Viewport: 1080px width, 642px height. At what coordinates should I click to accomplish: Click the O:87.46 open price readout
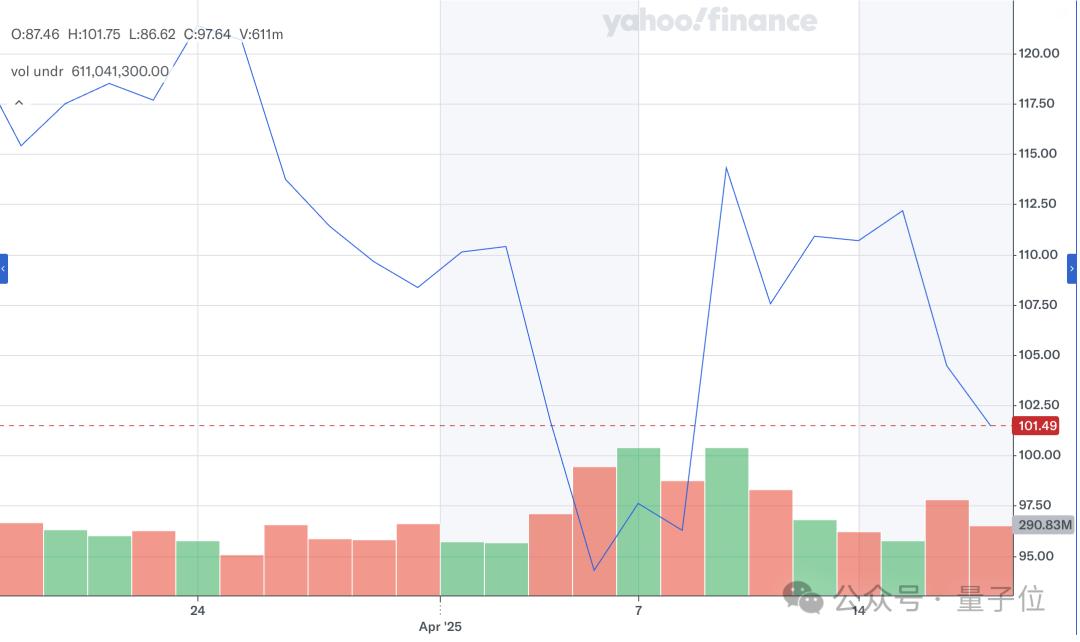tap(35, 34)
